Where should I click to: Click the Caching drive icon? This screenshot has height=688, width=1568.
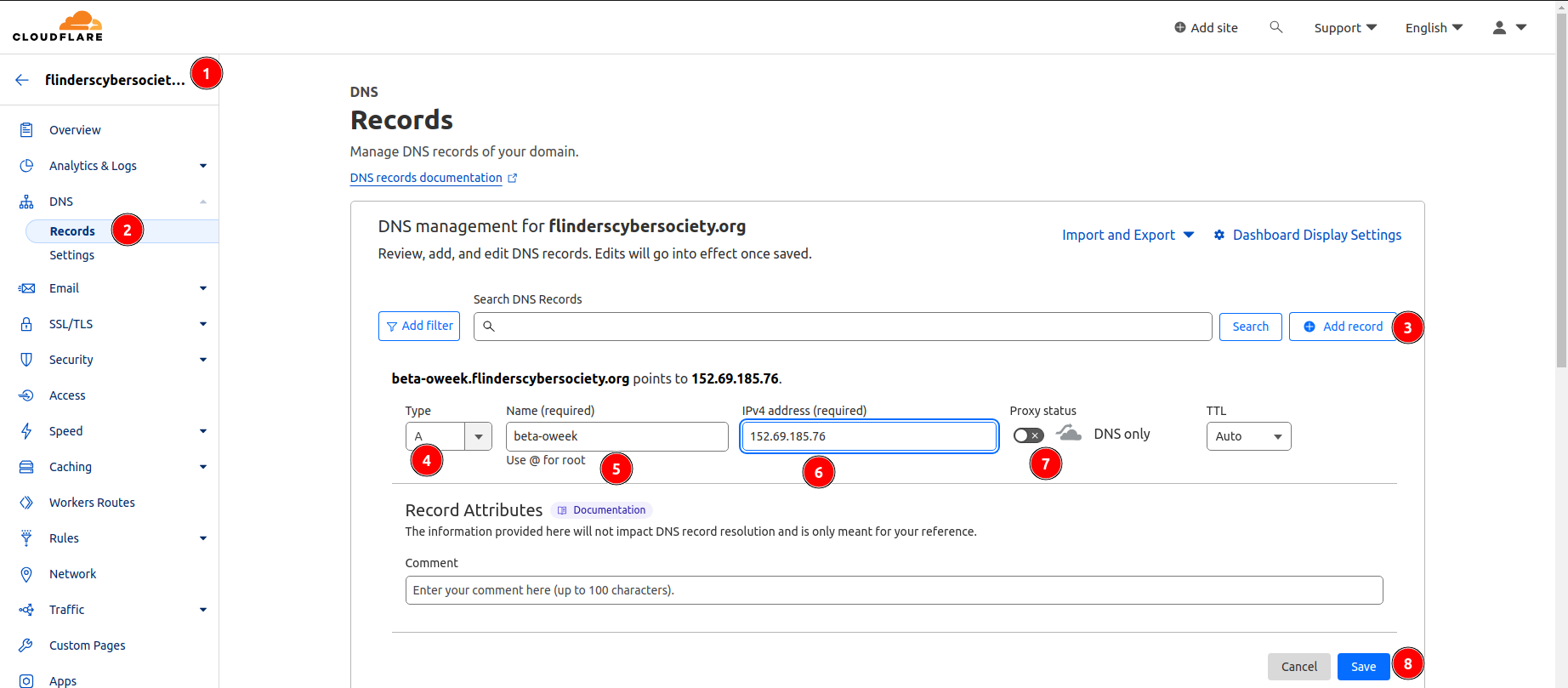click(26, 467)
